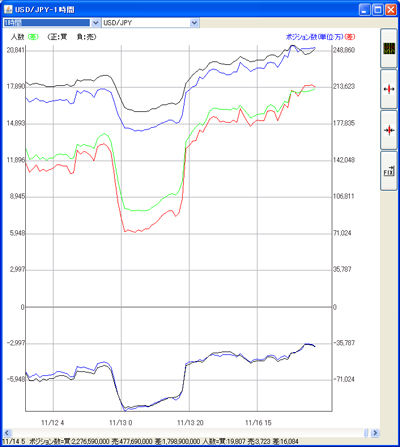The height and width of the screenshot is (447, 400).
Task: Click the 5,948 left axis label
Action: [x=17, y=233]
